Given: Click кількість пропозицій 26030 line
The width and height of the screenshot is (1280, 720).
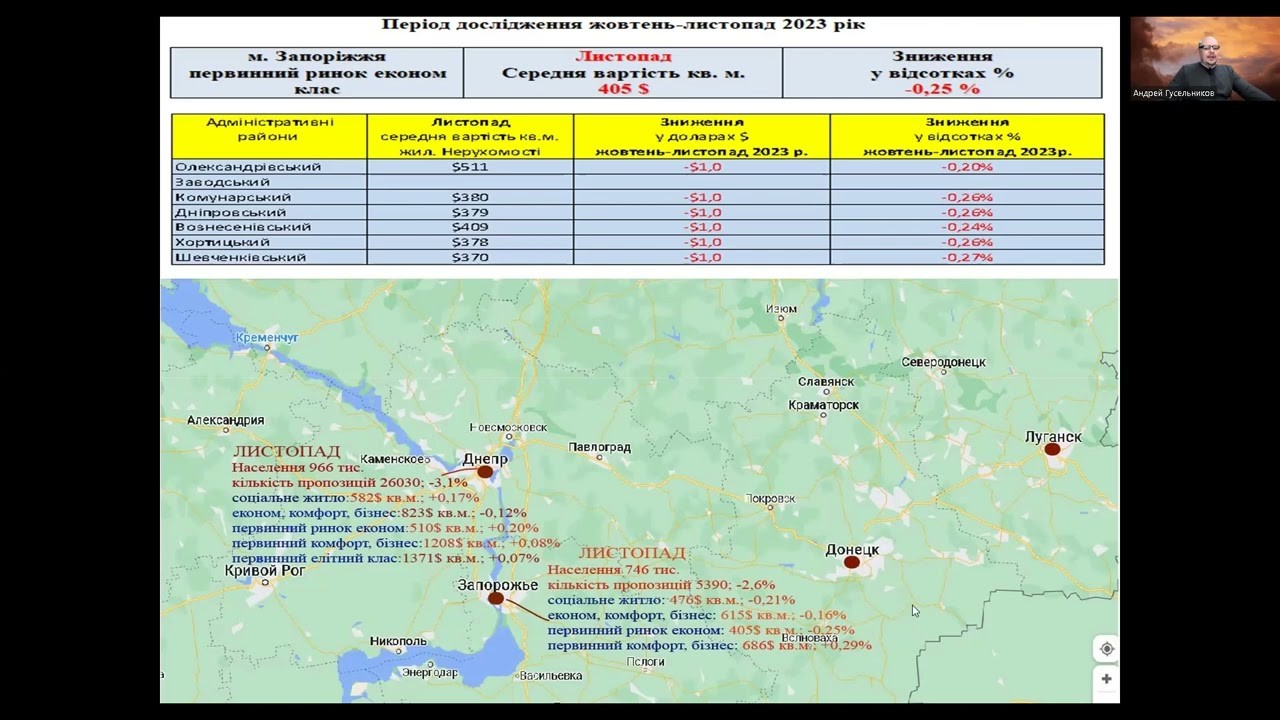Looking at the screenshot, I should tap(350, 483).
